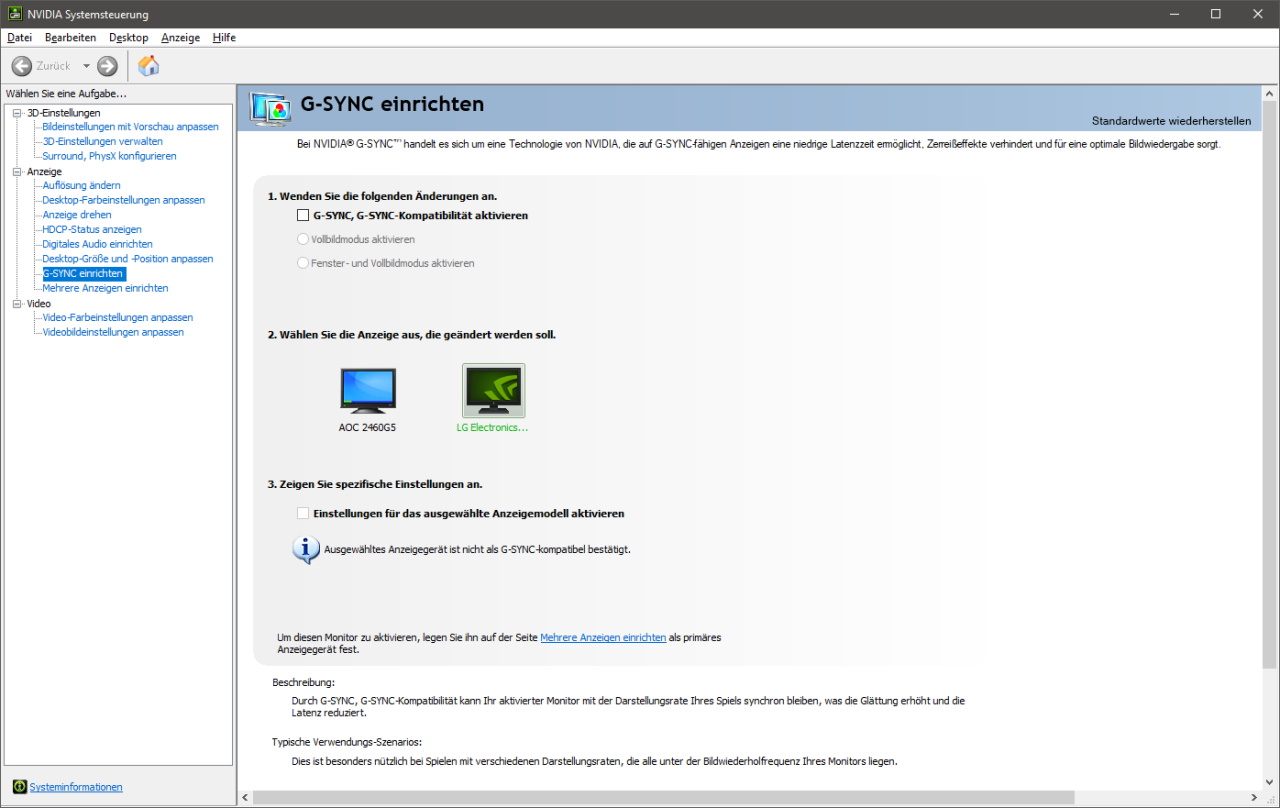Screen dimensions: 1280x808
Task: Select Fenster- und Vollbildmodus aktivieren option
Action: pos(303,263)
